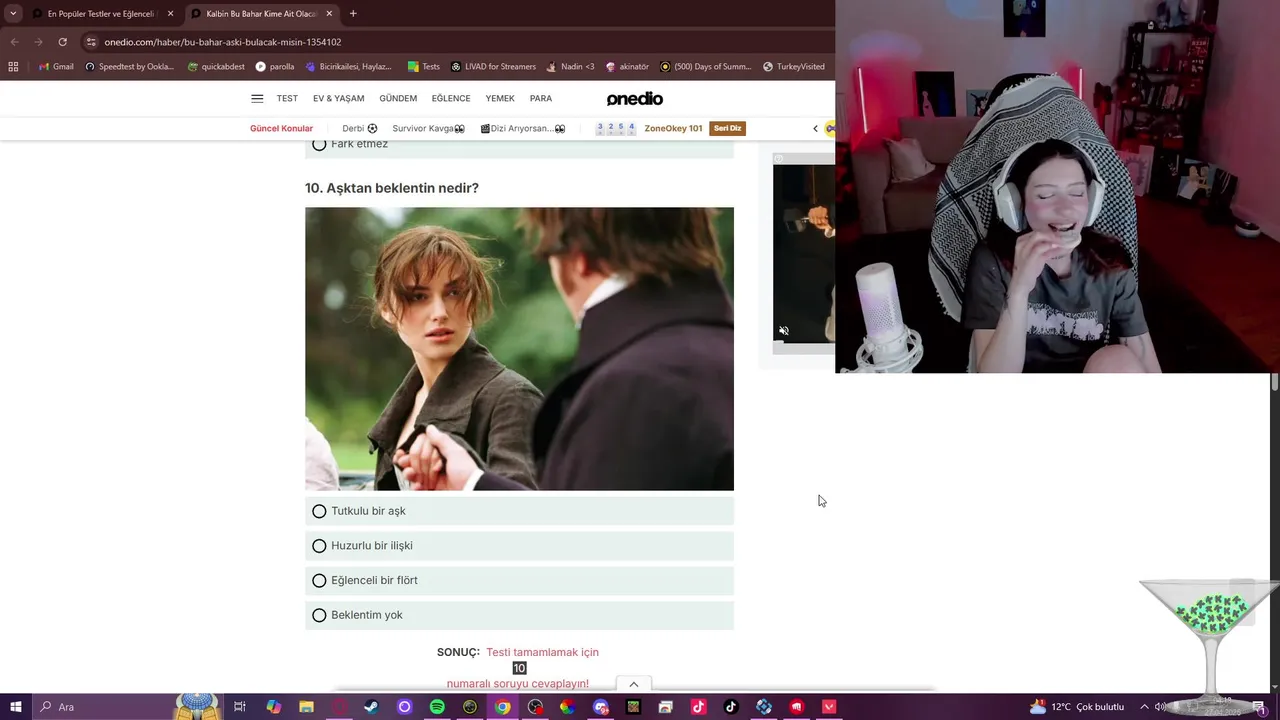
Task: Launch File Explorer from taskbar
Action: point(306,707)
